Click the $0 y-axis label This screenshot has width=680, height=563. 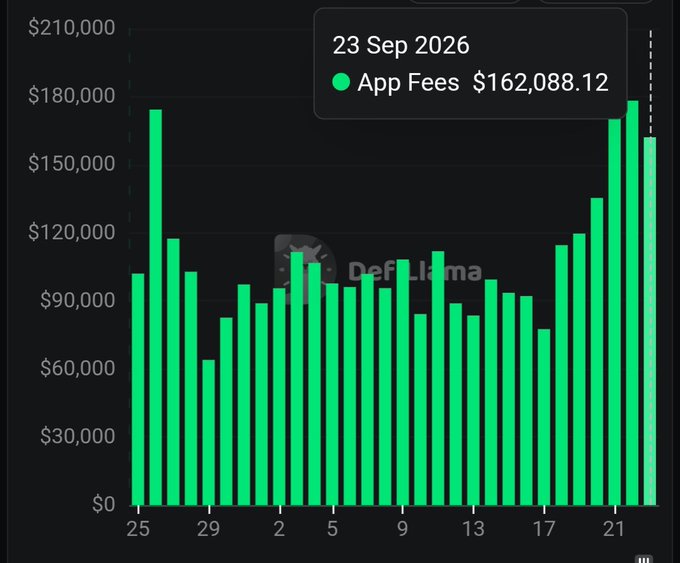click(x=104, y=504)
